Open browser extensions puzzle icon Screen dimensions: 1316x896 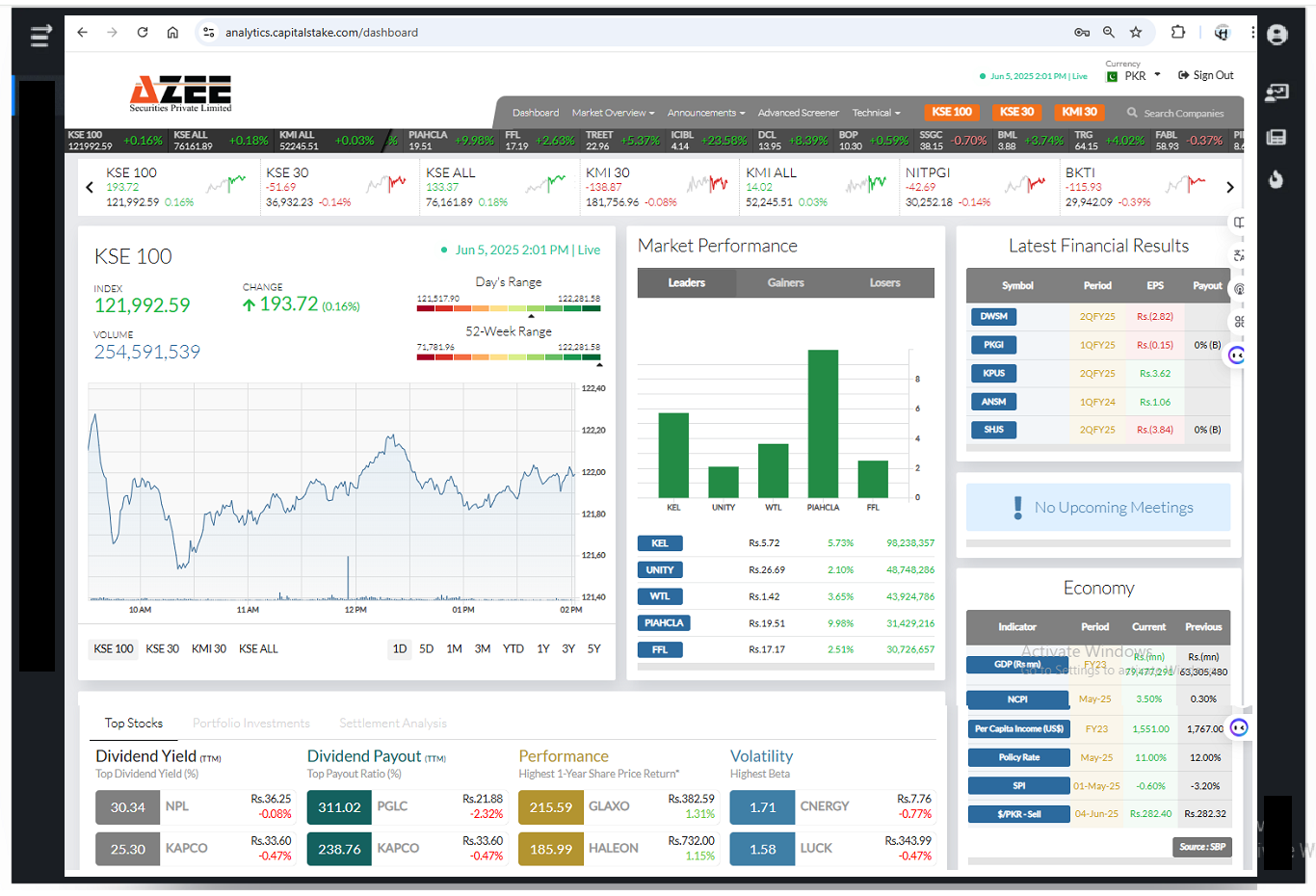(1177, 33)
